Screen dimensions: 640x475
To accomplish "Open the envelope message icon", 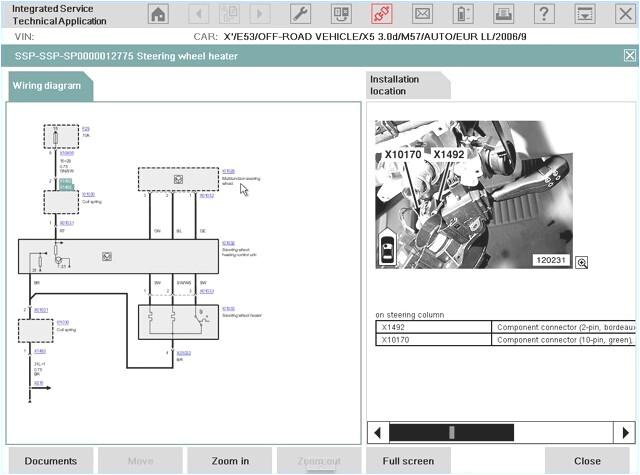I will pos(422,14).
